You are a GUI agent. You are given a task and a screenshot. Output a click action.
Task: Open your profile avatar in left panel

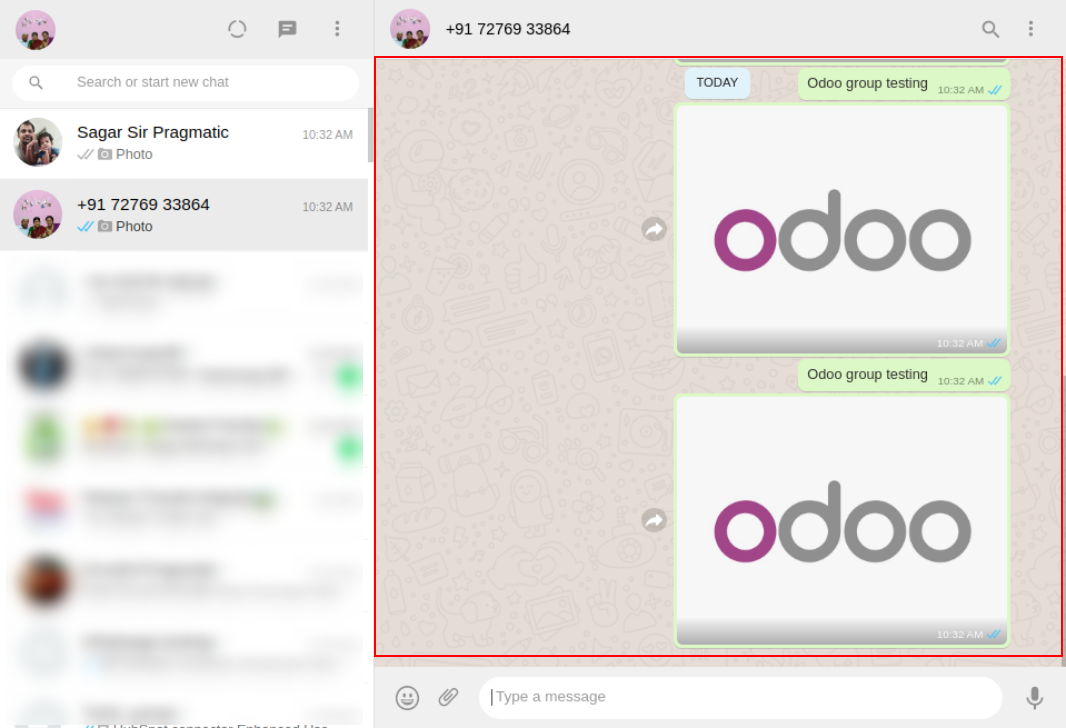(35, 30)
